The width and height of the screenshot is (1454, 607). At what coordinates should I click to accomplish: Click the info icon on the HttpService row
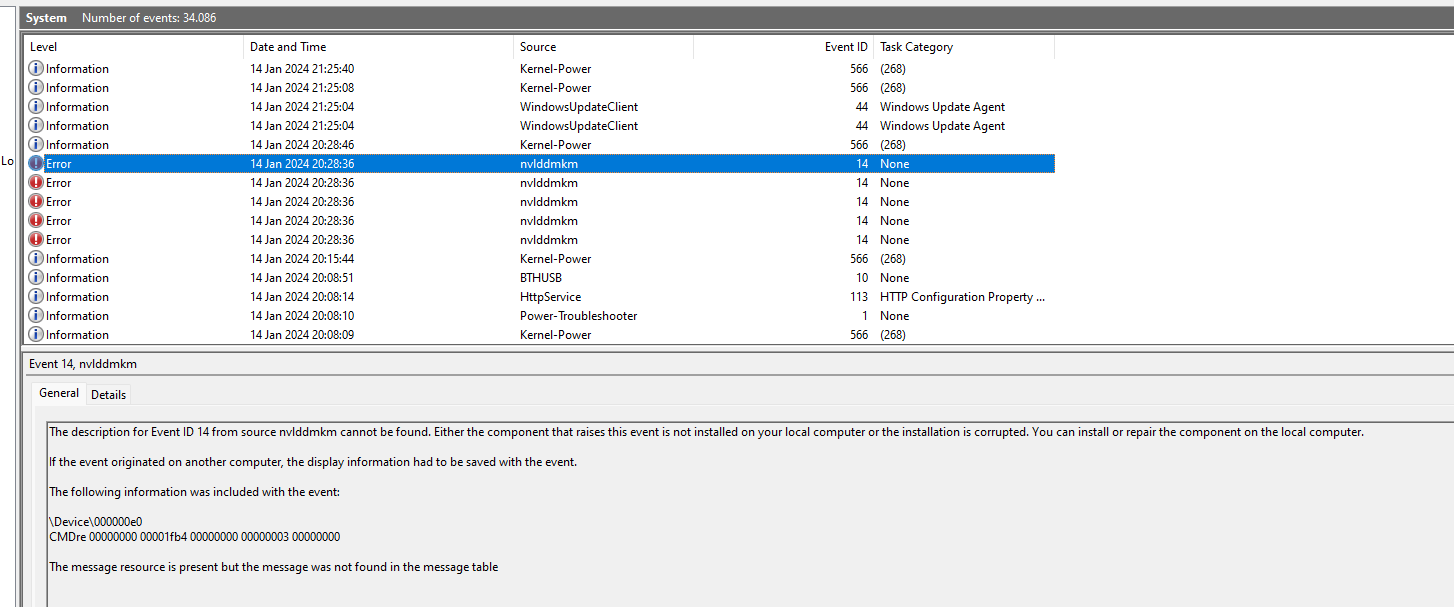[36, 297]
